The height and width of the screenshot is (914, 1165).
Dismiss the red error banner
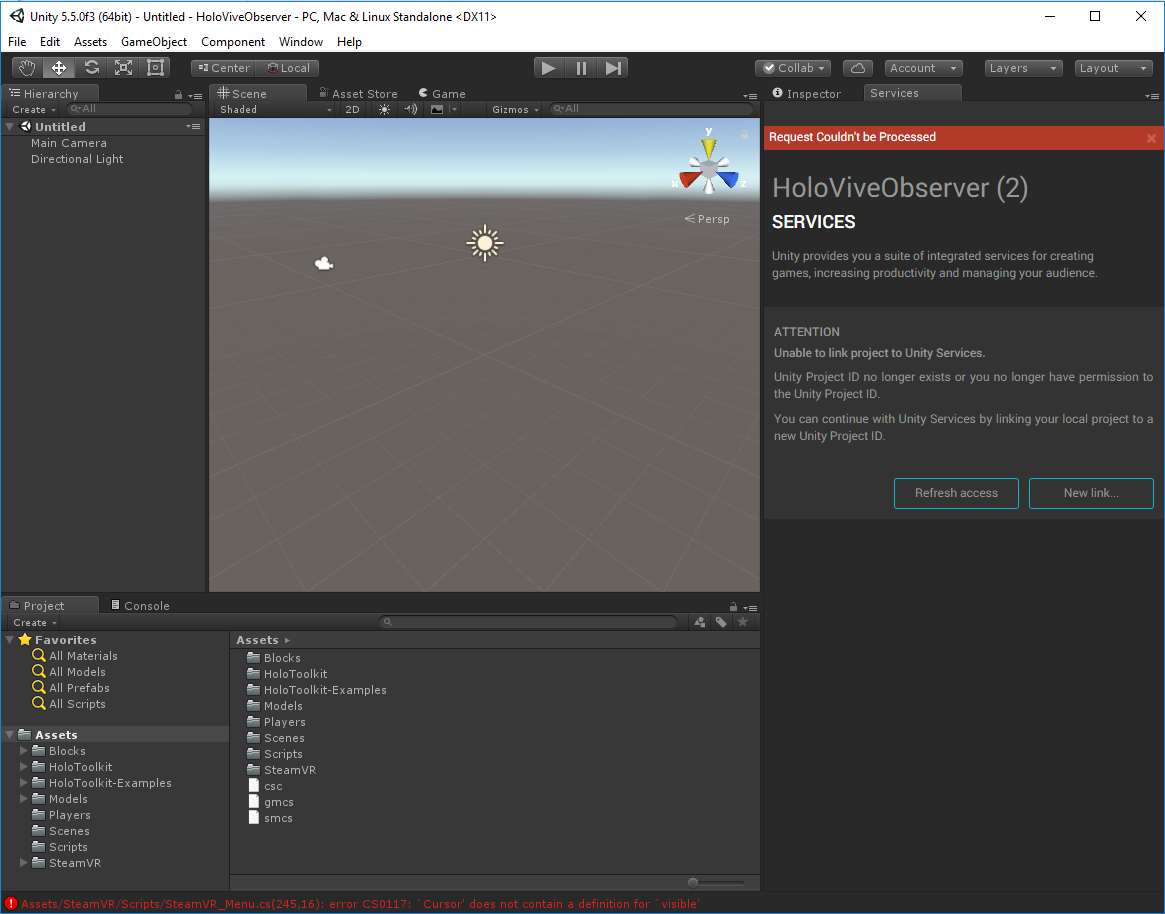pyautogui.click(x=1151, y=138)
